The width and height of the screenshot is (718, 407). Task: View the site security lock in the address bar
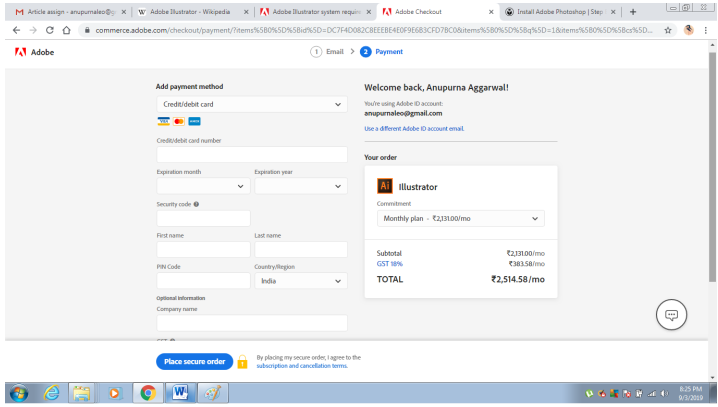coord(87,30)
